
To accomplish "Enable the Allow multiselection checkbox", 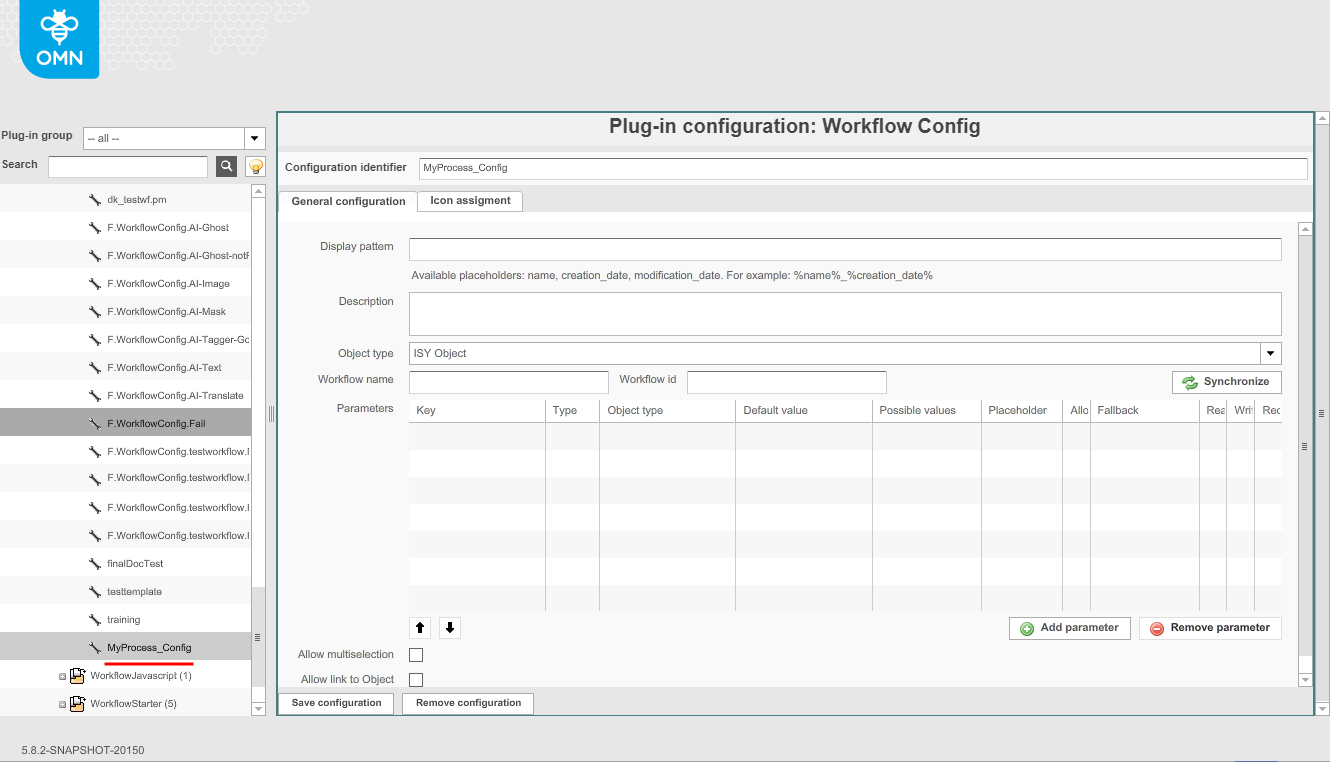I will 415,654.
